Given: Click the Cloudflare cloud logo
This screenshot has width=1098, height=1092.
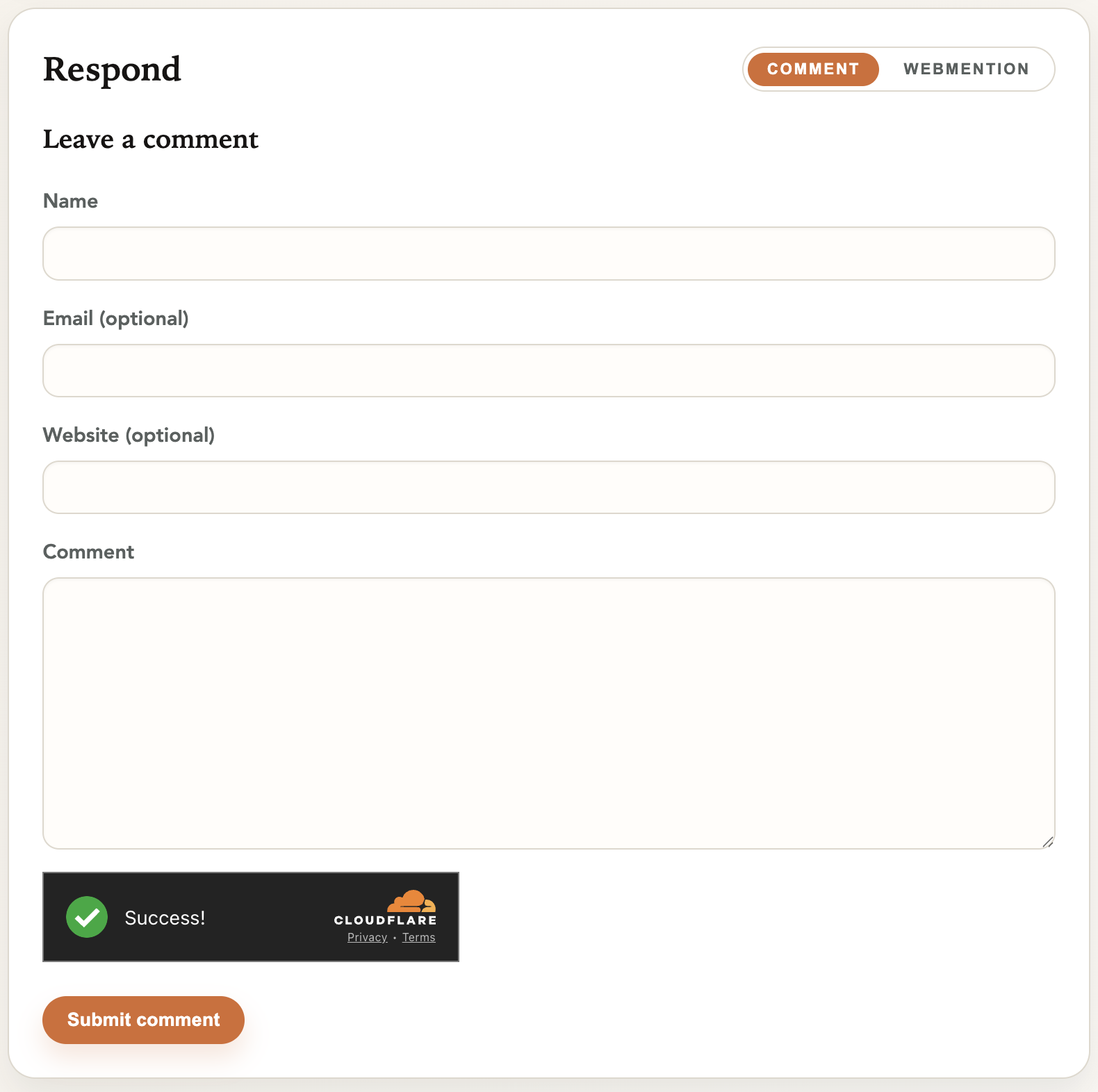Looking at the screenshot, I should 412,902.
